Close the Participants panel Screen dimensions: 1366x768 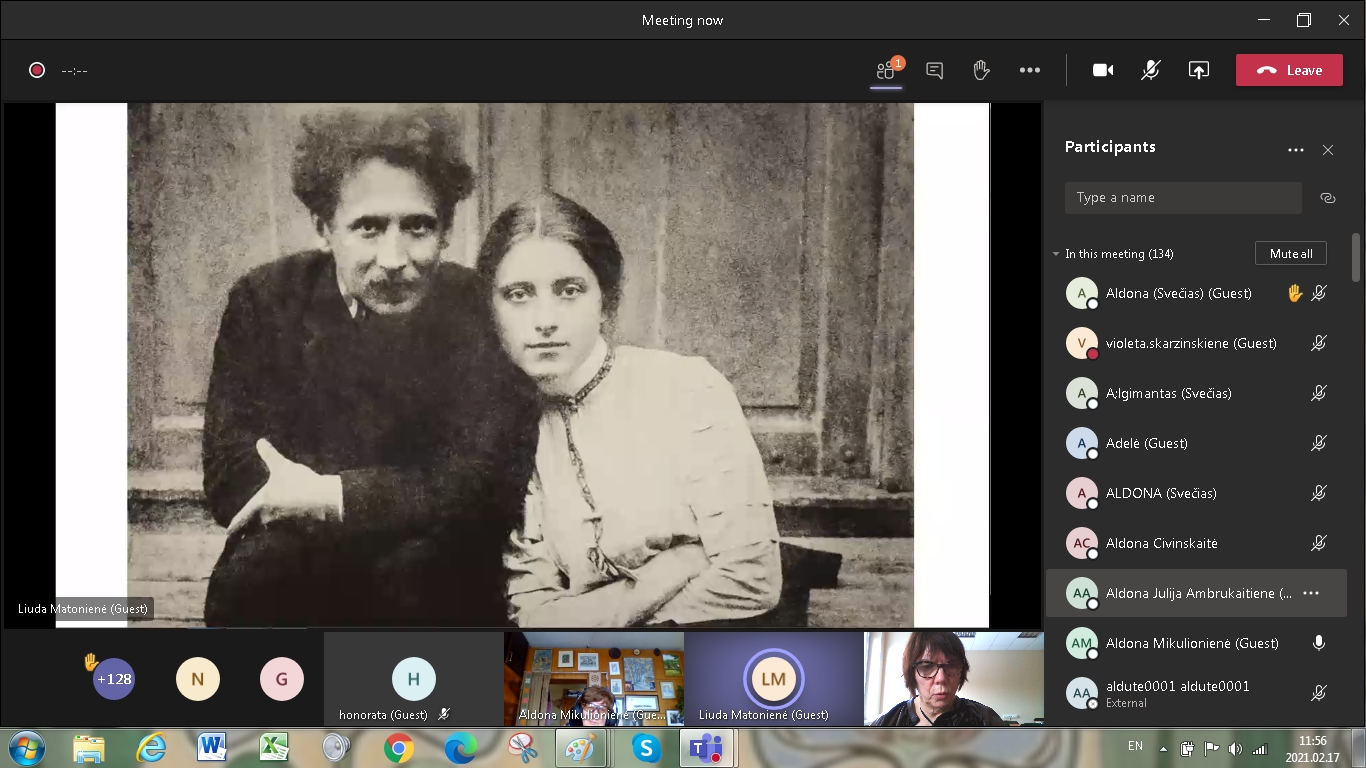1328,150
